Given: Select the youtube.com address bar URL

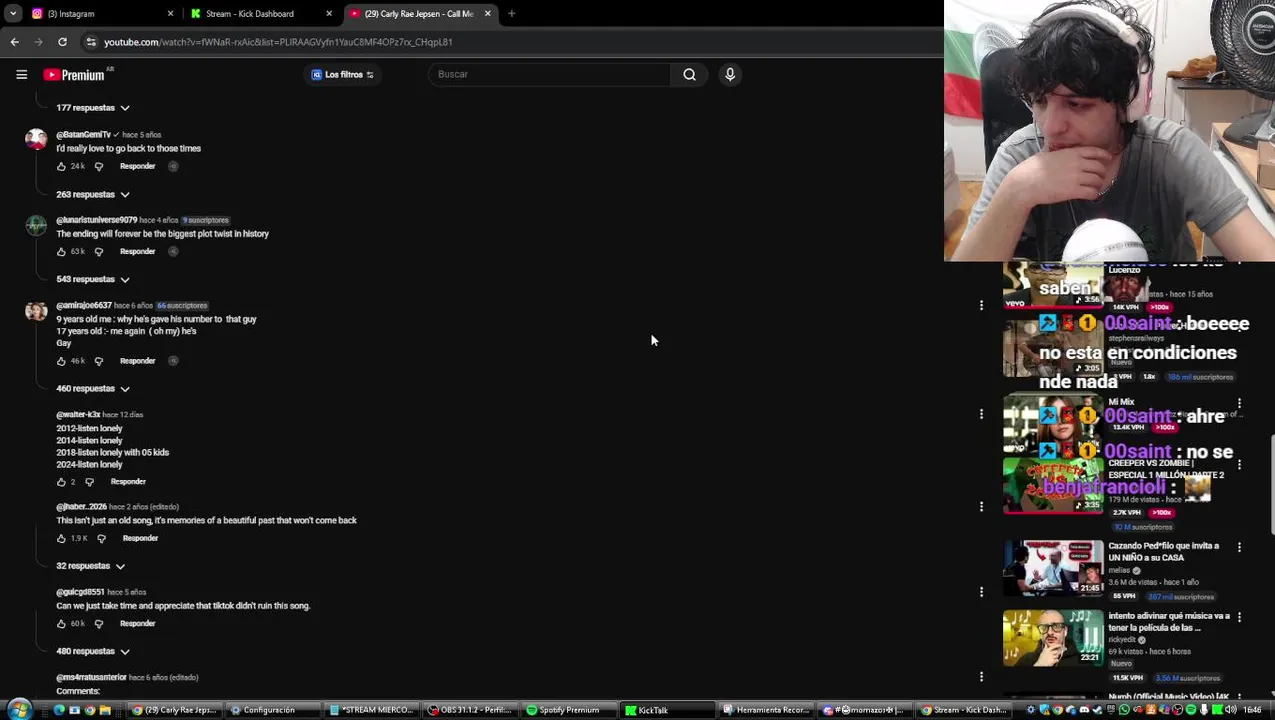Looking at the screenshot, I should click(x=278, y=42).
